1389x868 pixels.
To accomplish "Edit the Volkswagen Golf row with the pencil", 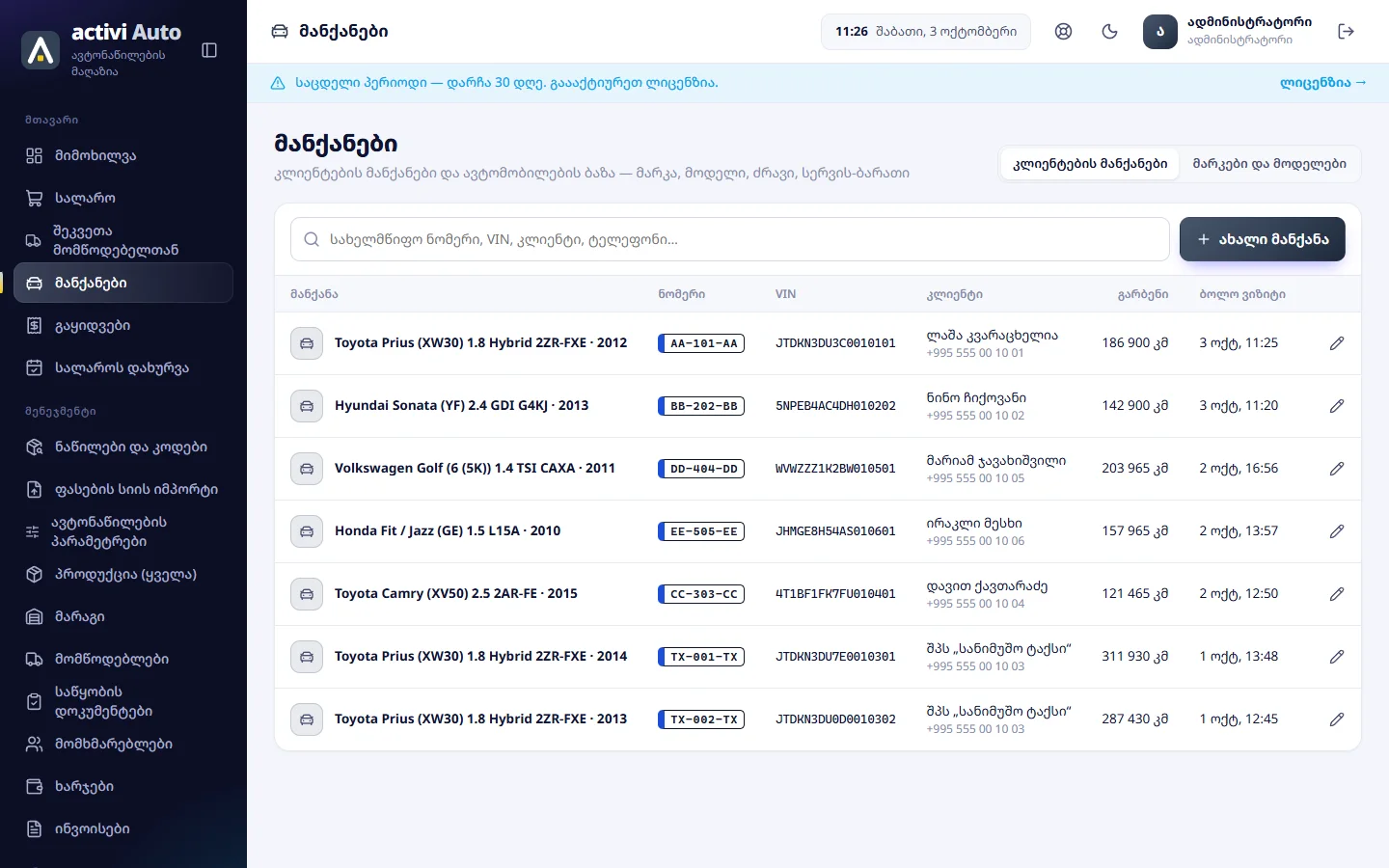I will (1337, 469).
